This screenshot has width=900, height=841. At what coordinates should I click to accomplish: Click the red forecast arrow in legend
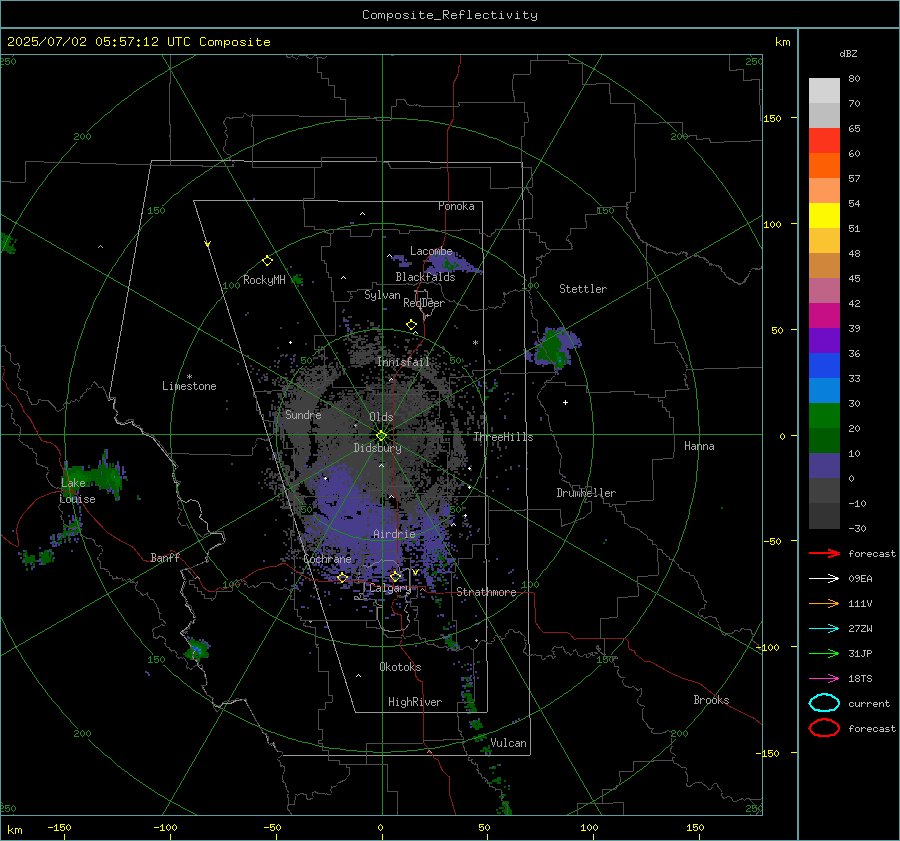pos(824,553)
